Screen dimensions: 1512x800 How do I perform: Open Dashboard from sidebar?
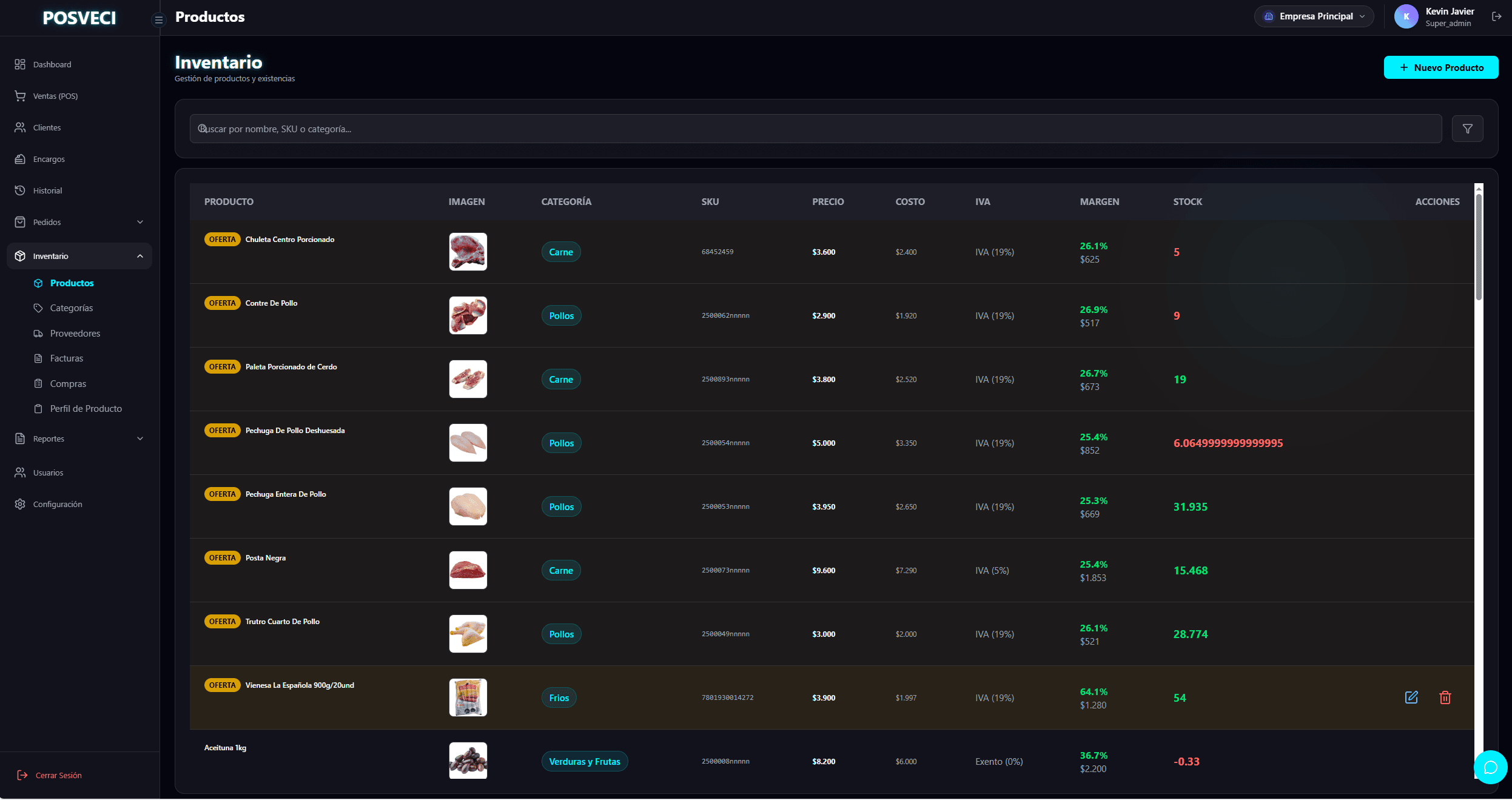point(52,64)
